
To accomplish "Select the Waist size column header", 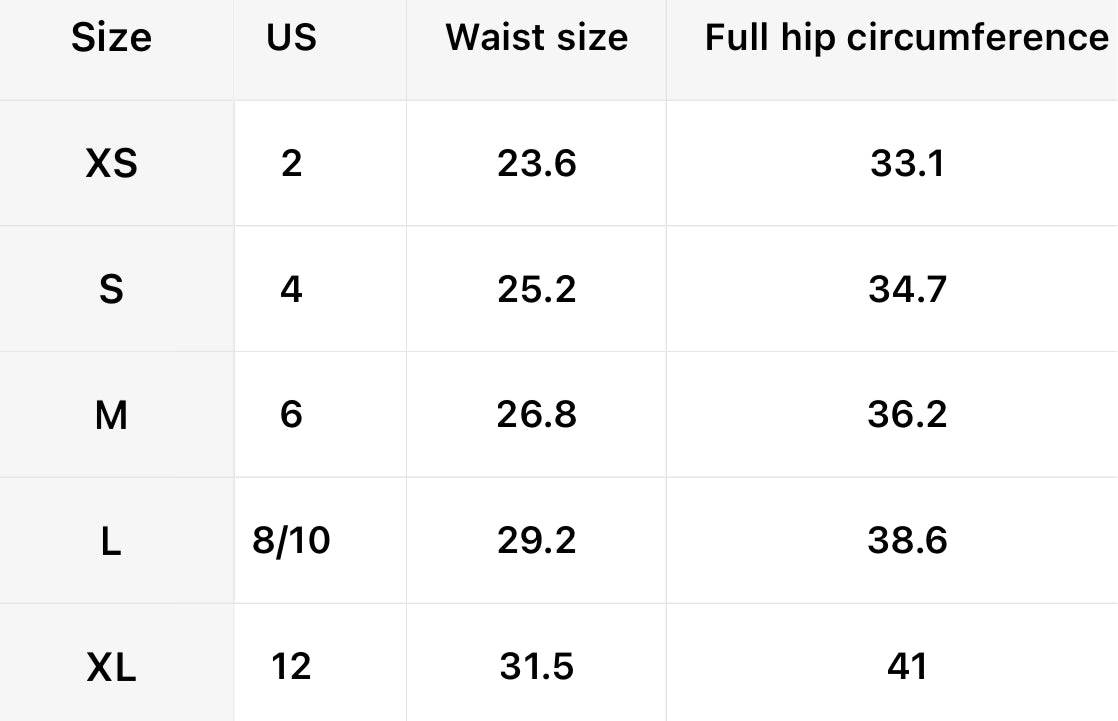I will [x=537, y=38].
